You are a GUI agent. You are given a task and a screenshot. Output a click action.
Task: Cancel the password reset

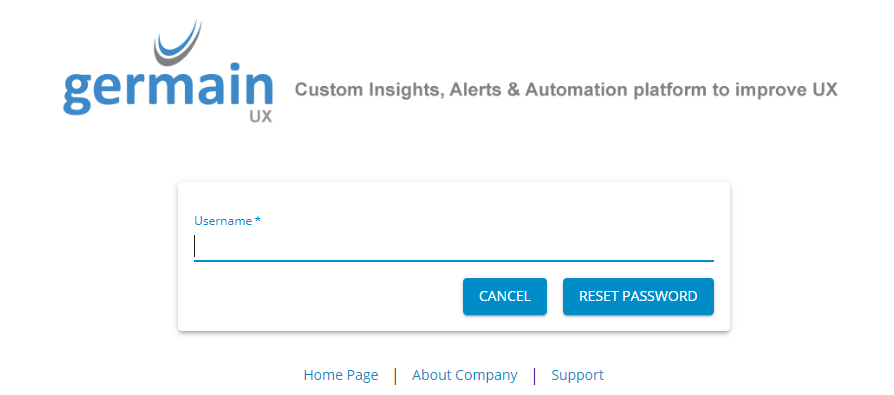point(505,296)
